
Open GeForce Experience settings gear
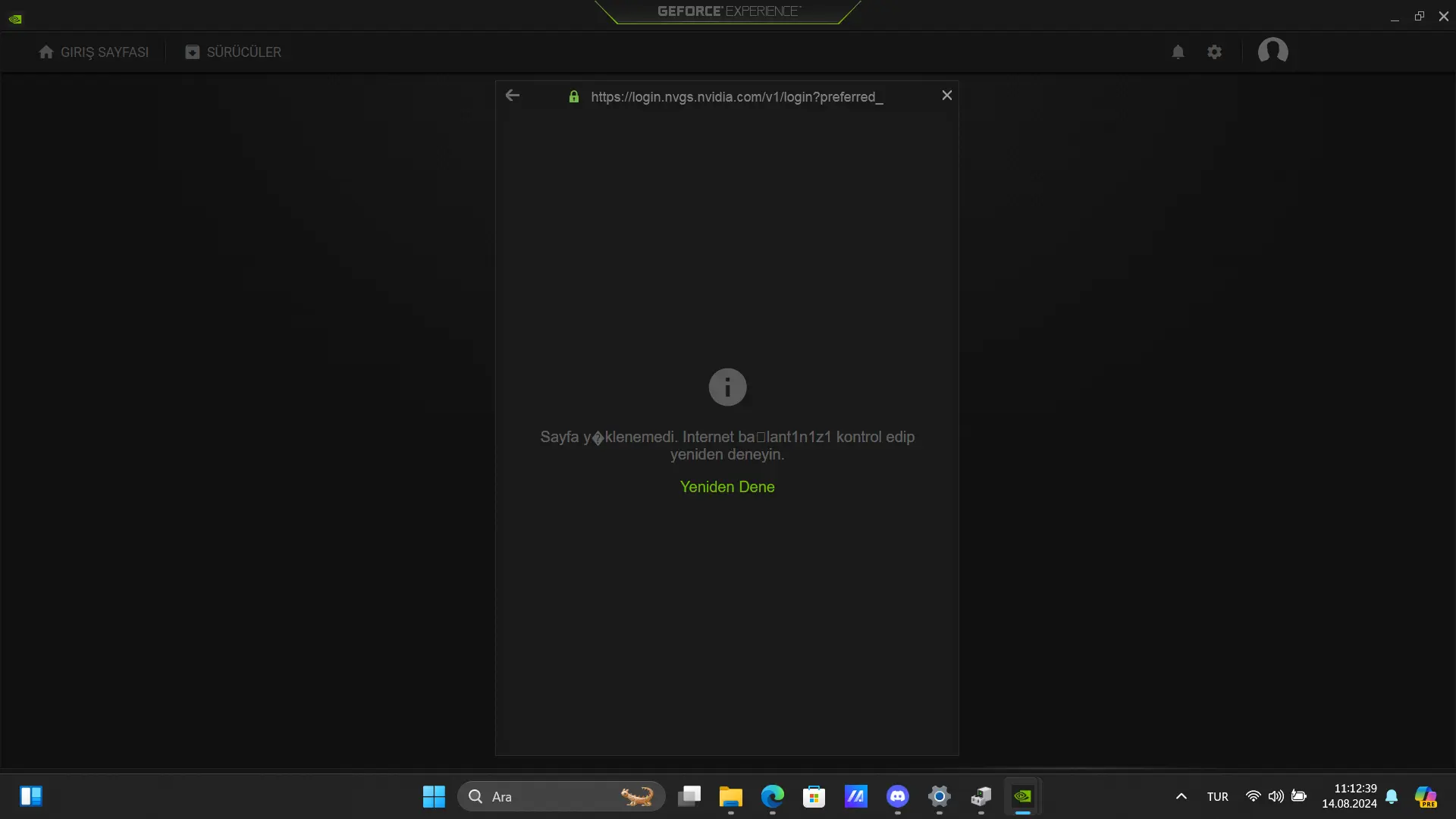[1214, 52]
